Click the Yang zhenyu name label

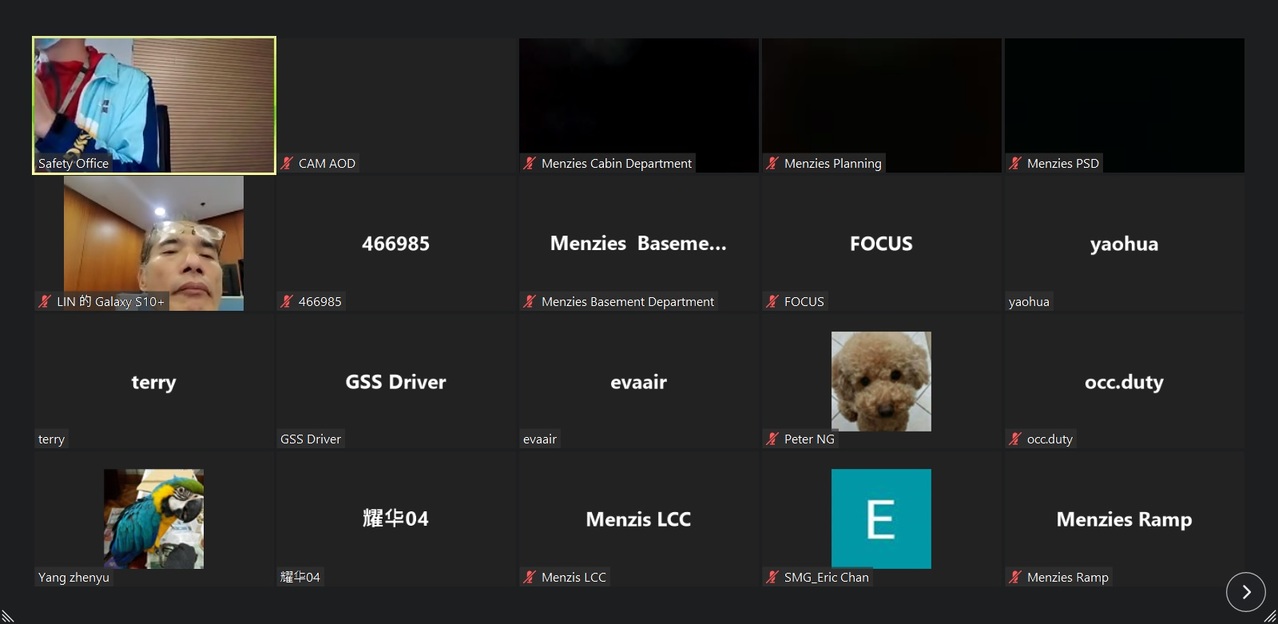[x=74, y=577]
